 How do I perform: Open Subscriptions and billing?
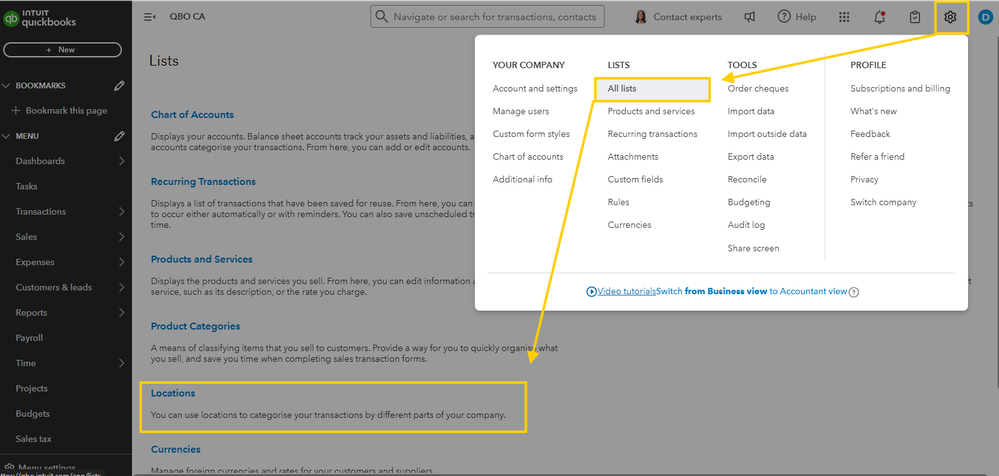900,89
